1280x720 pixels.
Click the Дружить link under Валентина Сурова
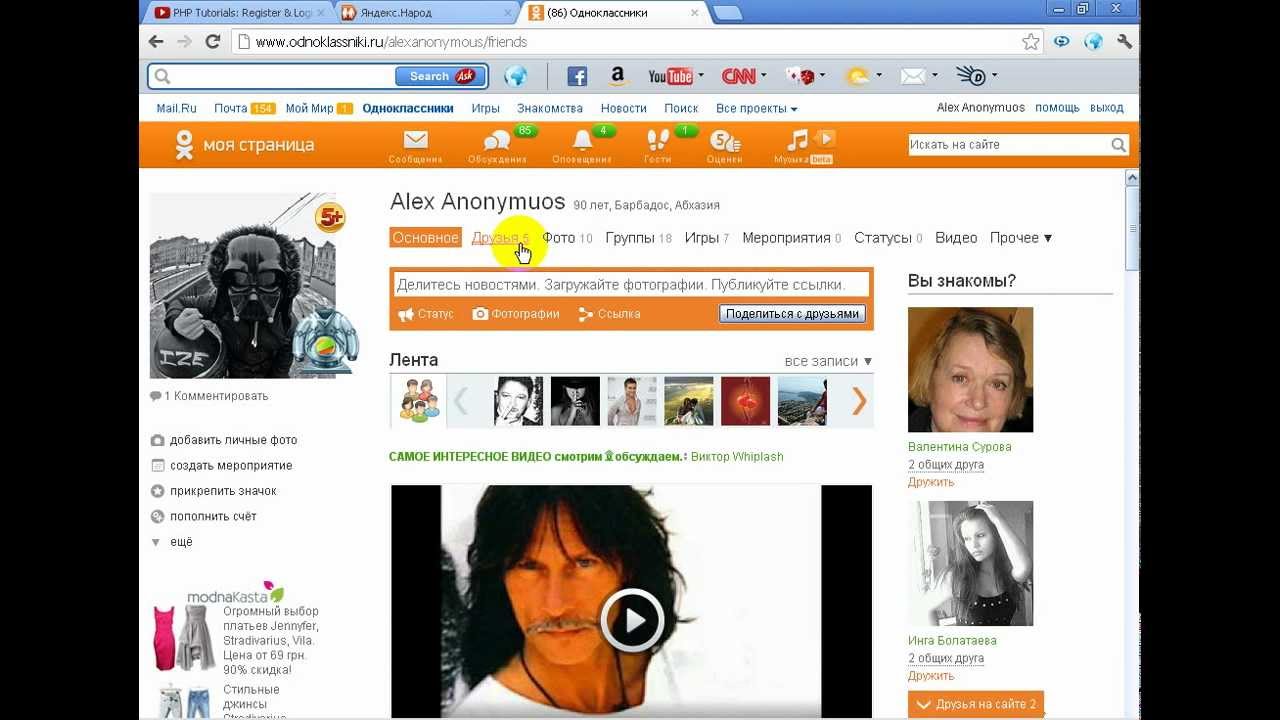930,482
